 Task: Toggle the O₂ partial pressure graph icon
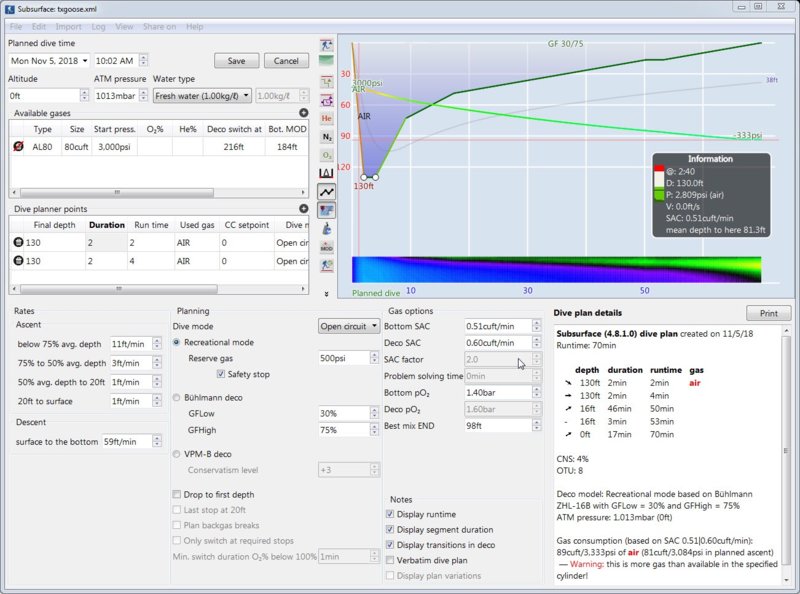click(327, 155)
